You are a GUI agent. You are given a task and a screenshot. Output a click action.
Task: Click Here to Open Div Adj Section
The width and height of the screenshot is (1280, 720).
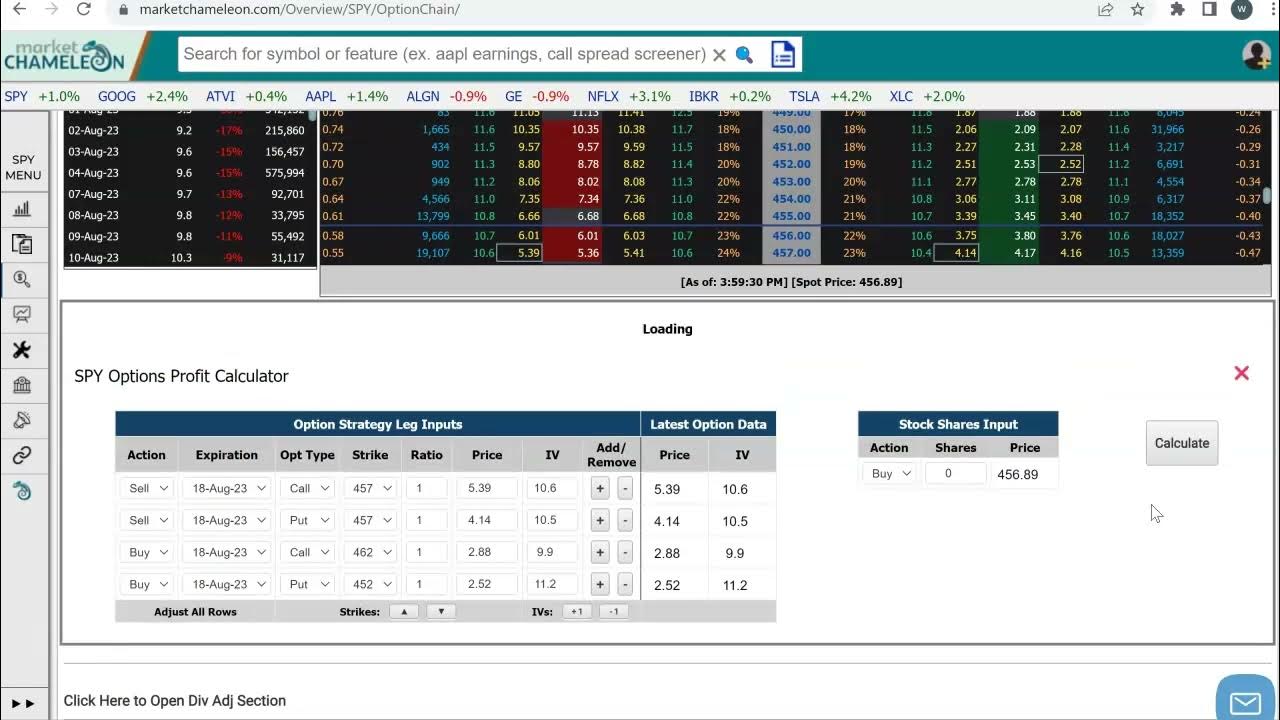coord(175,701)
